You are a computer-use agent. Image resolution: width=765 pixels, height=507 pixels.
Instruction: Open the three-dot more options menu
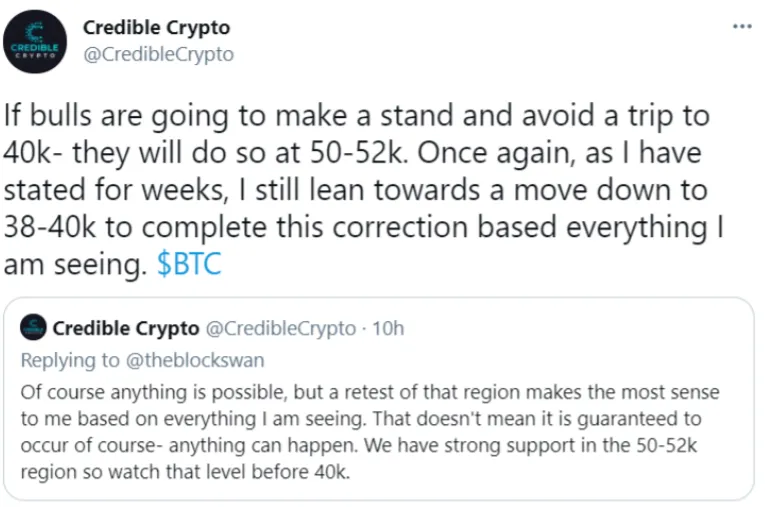coord(742,26)
